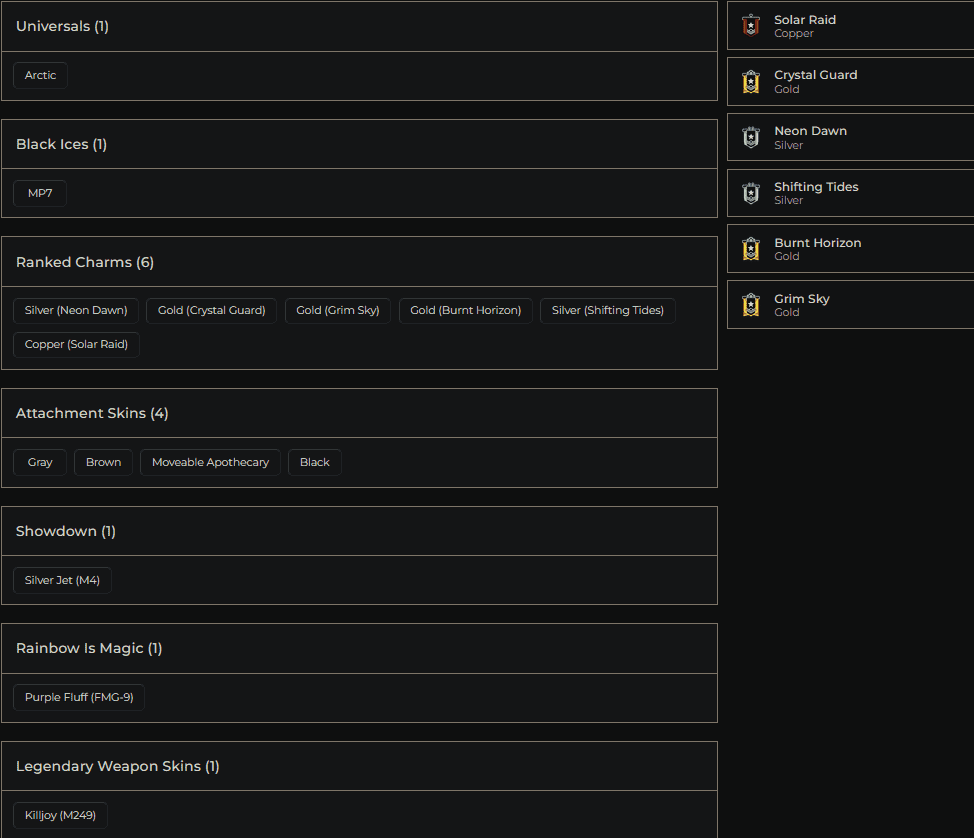Expand the Attachment Skins (4) header
Image resolution: width=974 pixels, height=838 pixels.
click(x=359, y=413)
